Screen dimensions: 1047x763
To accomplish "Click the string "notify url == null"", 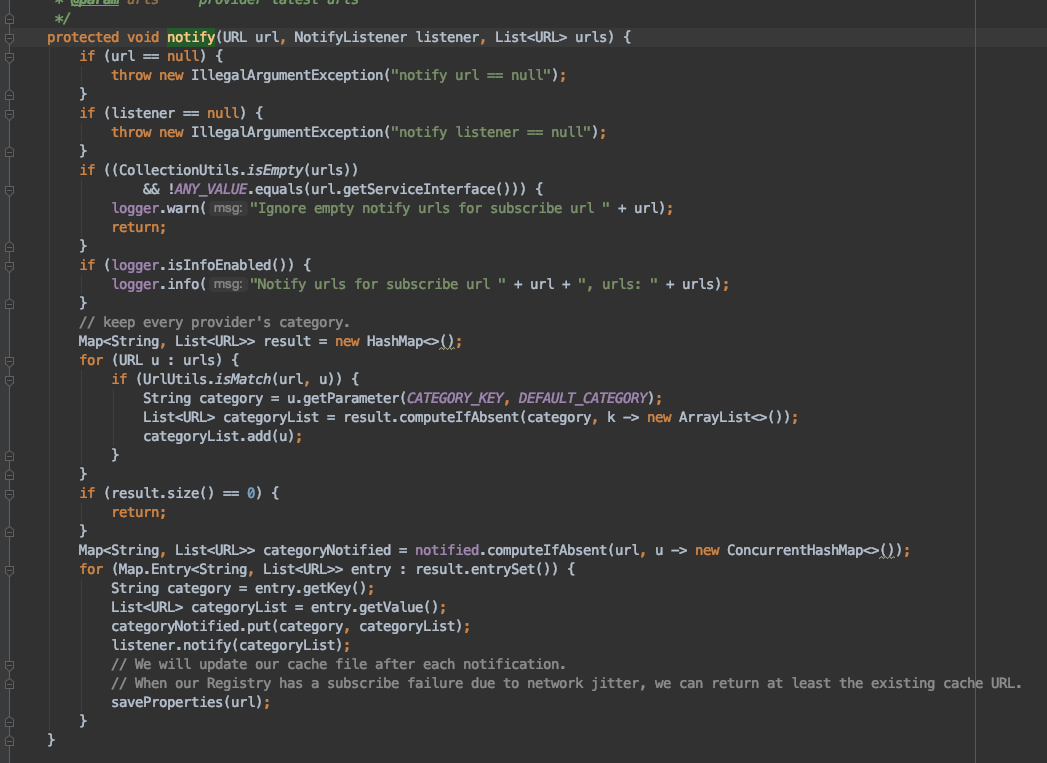I will pos(471,75).
